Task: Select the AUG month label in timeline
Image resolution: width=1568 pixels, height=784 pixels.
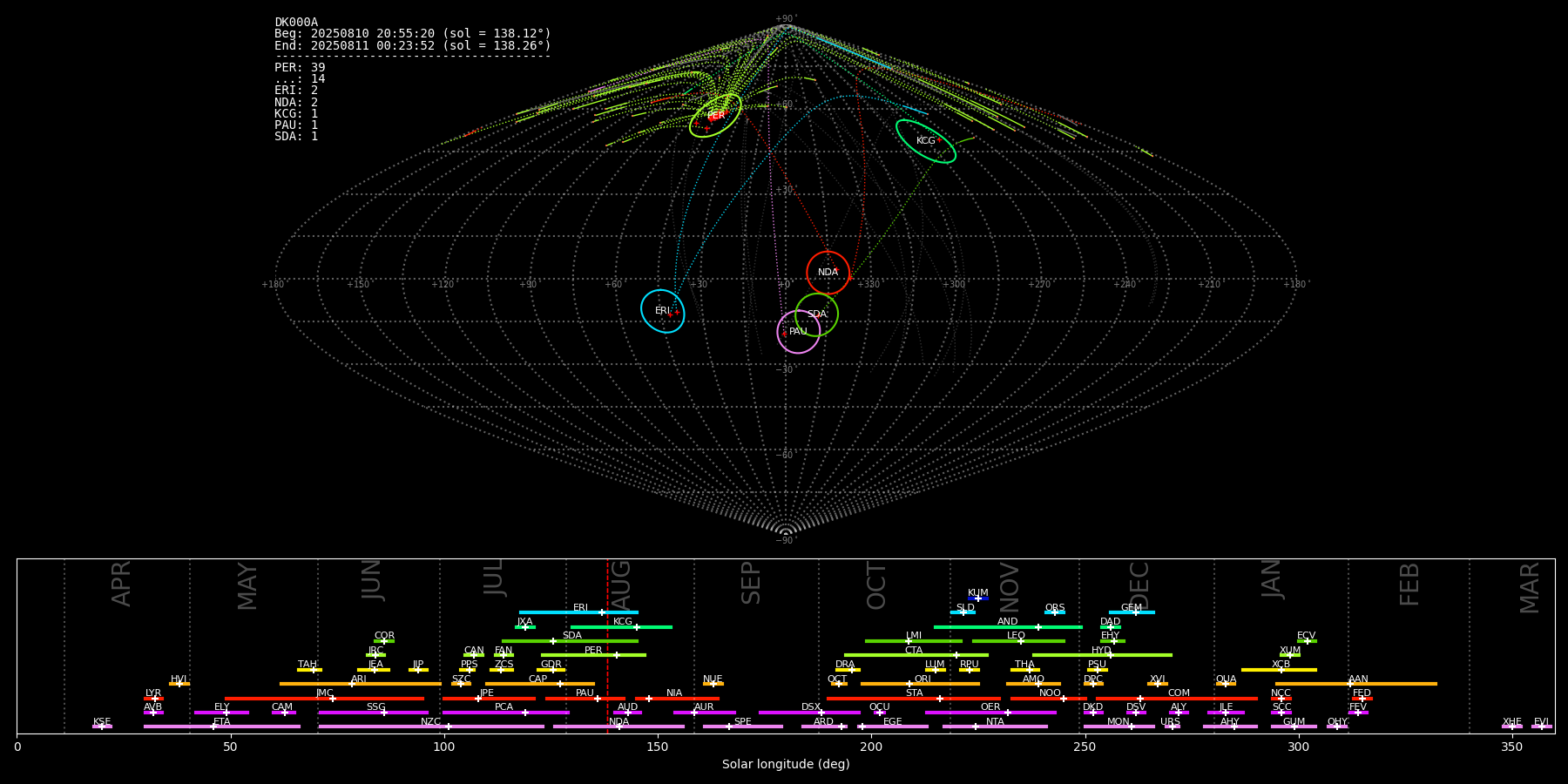Action: click(x=621, y=584)
